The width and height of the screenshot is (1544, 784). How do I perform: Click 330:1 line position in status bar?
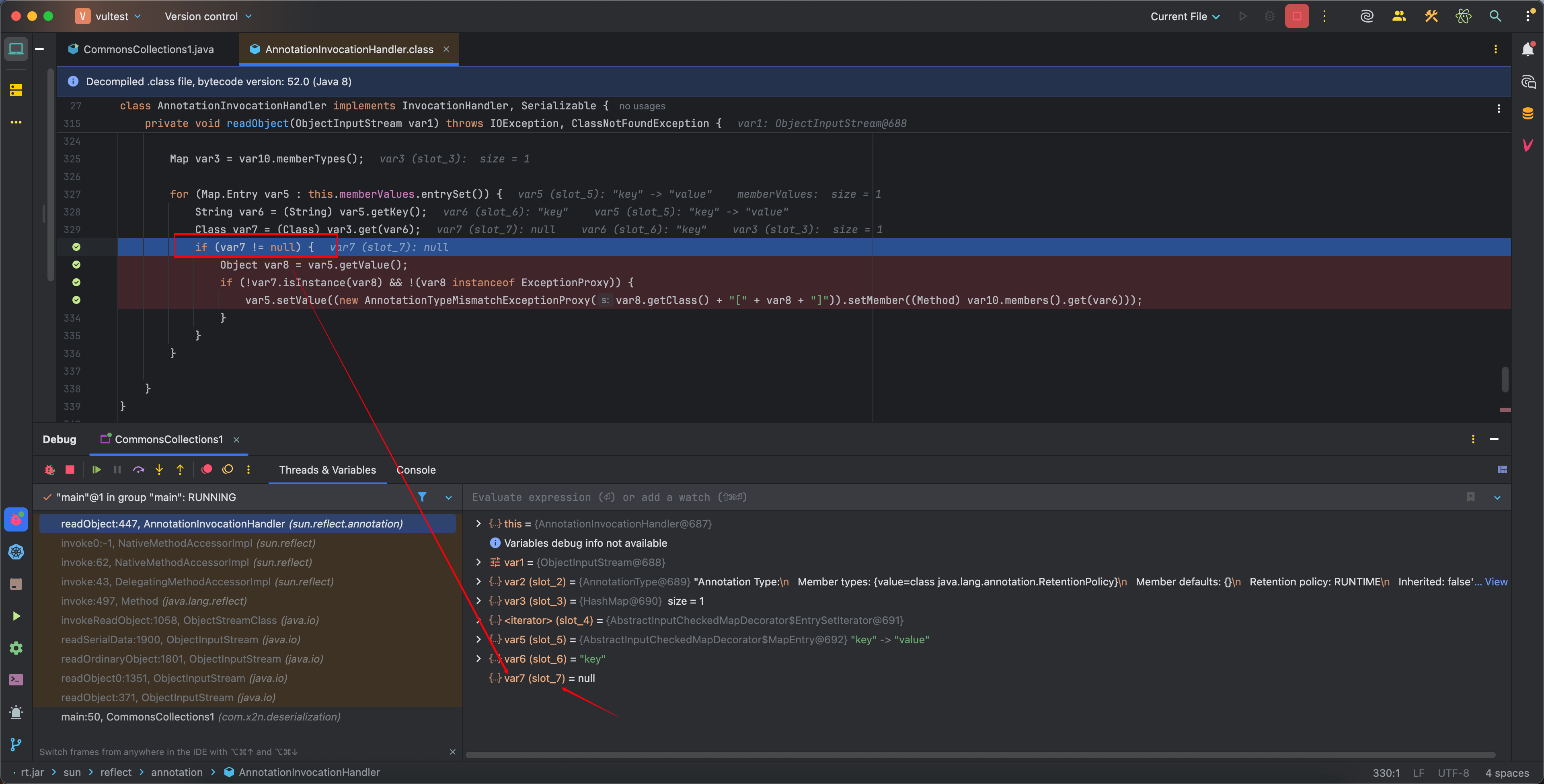(1386, 773)
